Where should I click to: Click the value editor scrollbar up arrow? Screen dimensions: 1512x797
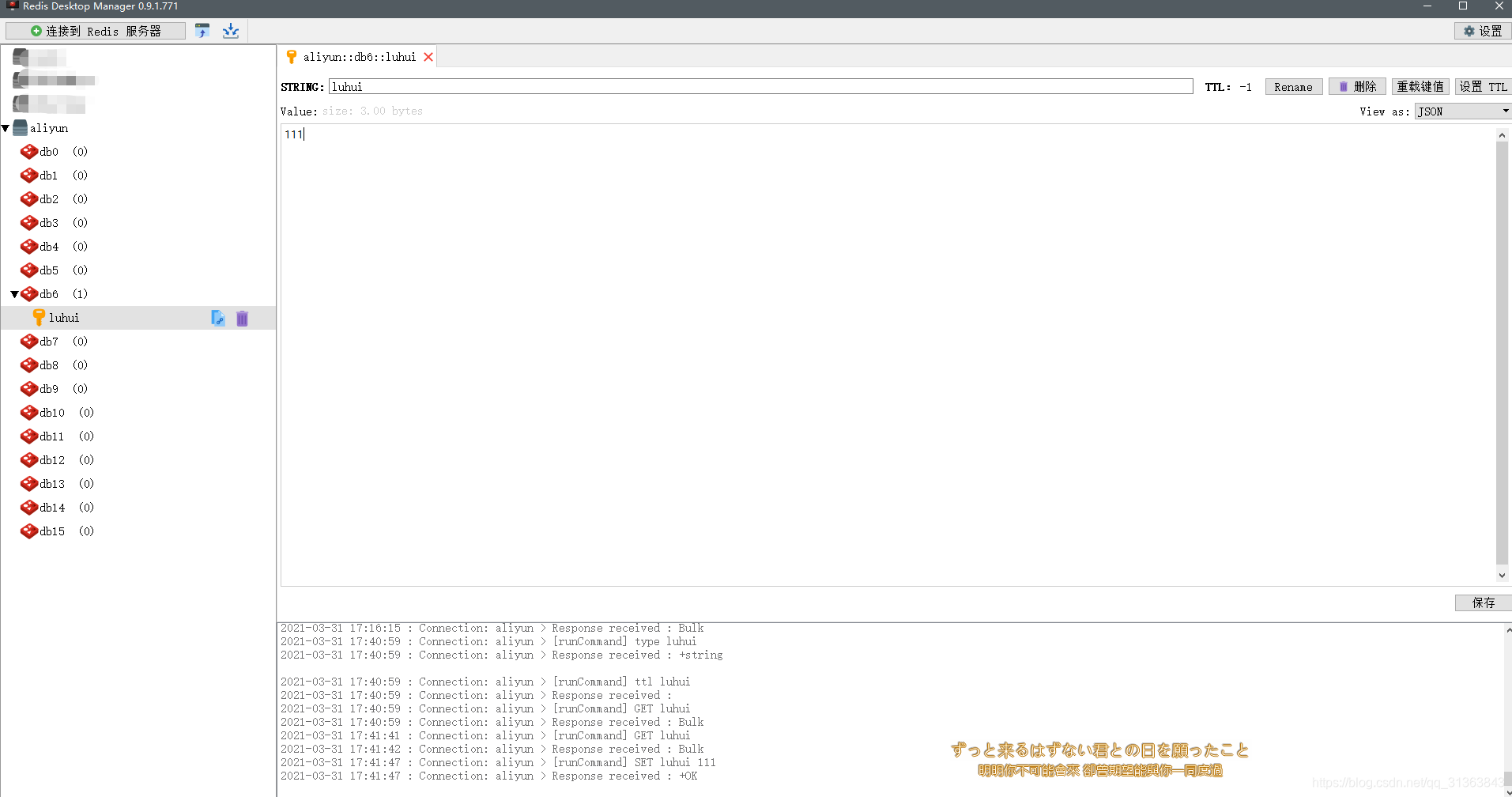[1502, 135]
